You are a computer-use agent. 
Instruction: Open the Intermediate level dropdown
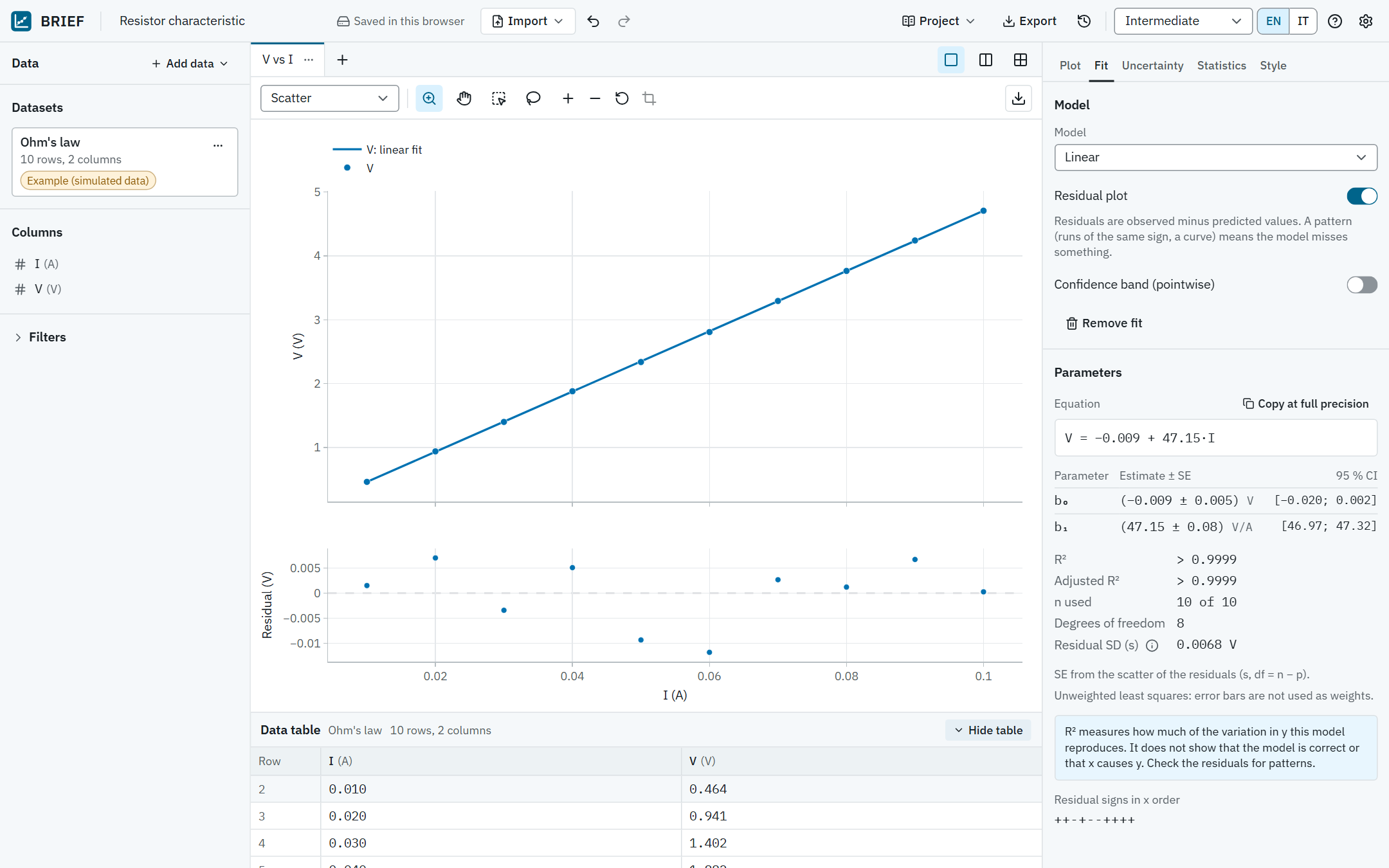click(1183, 21)
